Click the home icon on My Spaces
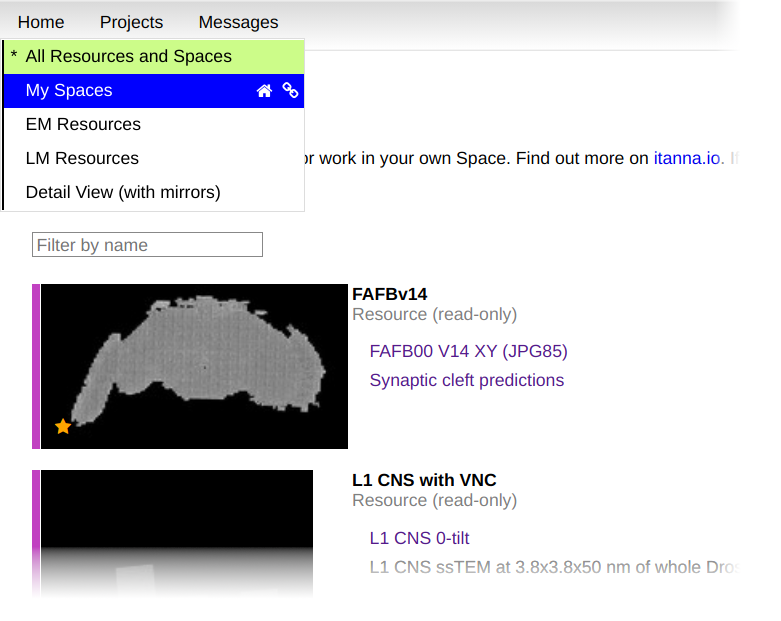Viewport: 781px width, 621px height. (264, 91)
